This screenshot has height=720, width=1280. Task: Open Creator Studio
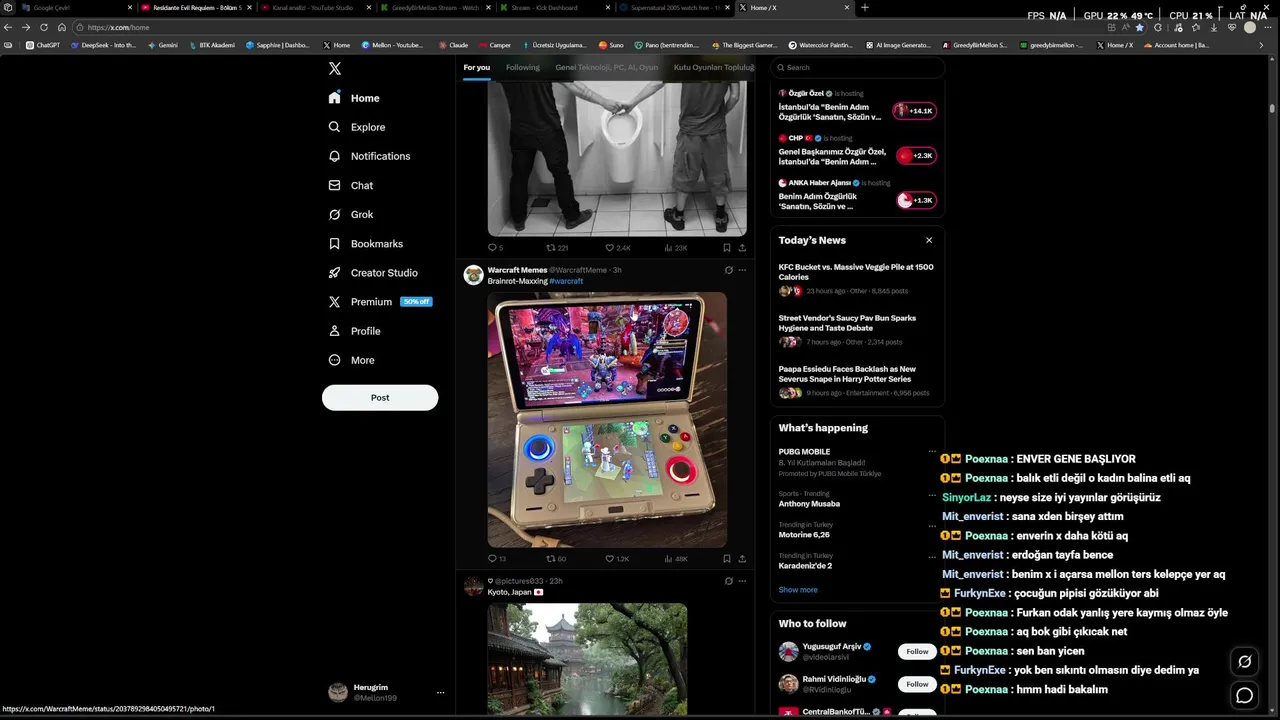(x=373, y=272)
